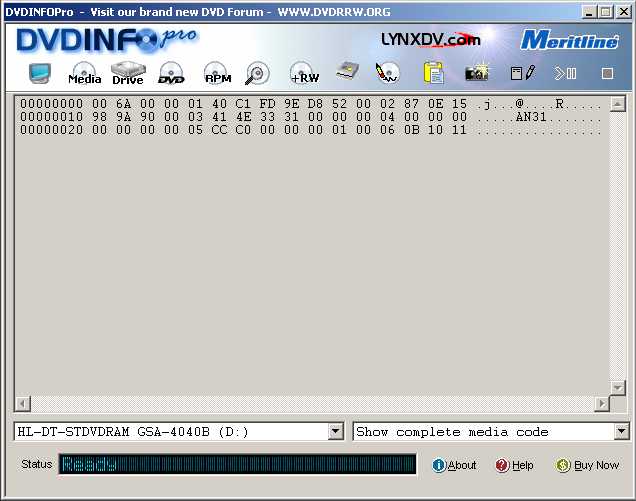
Task: Click the horizontal scrollbar right arrow
Action: tap(602, 404)
